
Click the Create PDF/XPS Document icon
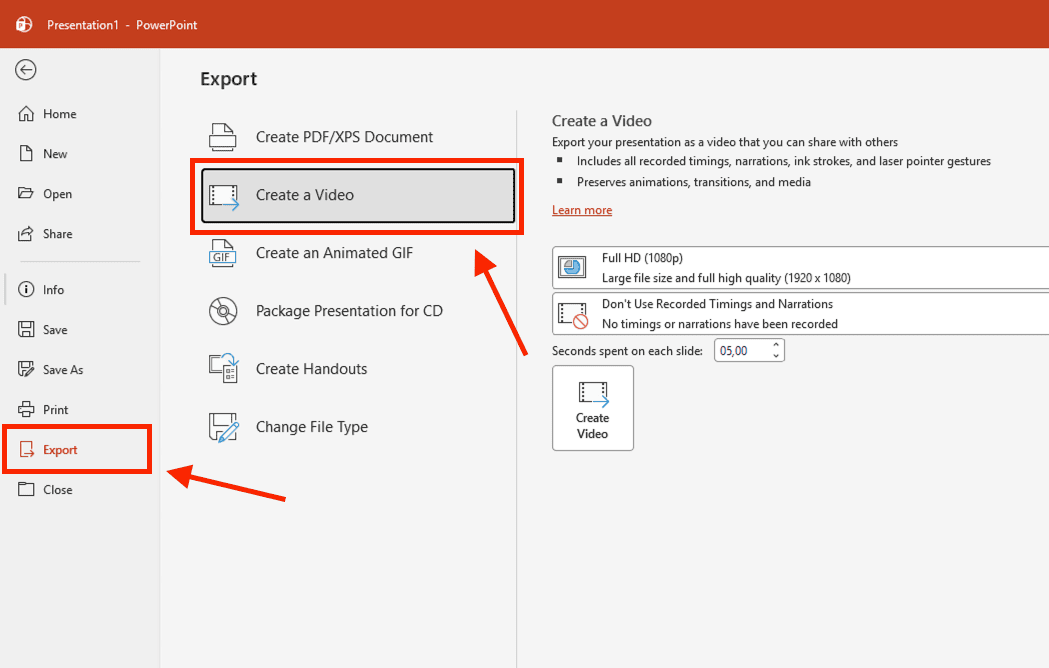coord(223,137)
